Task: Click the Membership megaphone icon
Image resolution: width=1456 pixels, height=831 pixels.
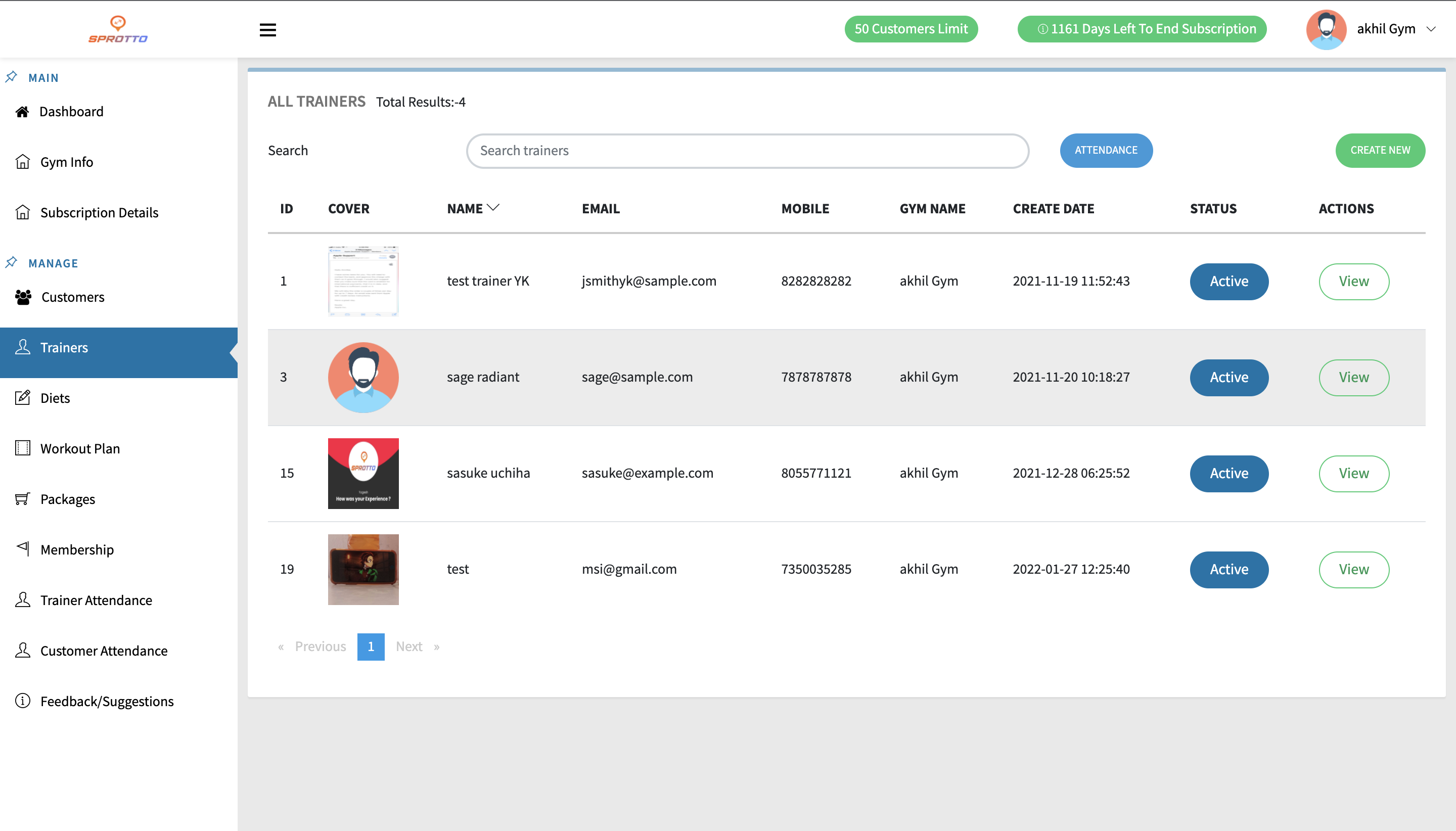Action: pyautogui.click(x=23, y=548)
